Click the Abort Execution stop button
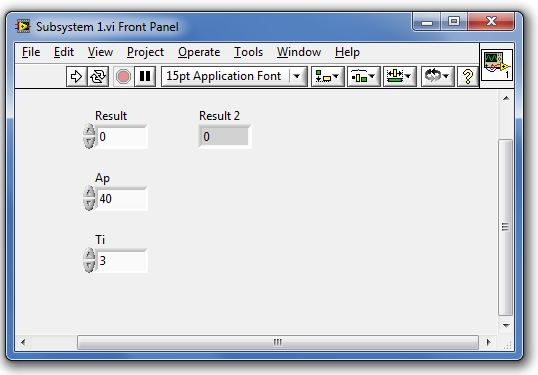Image resolution: width=538 pixels, height=375 pixels. click(123, 76)
